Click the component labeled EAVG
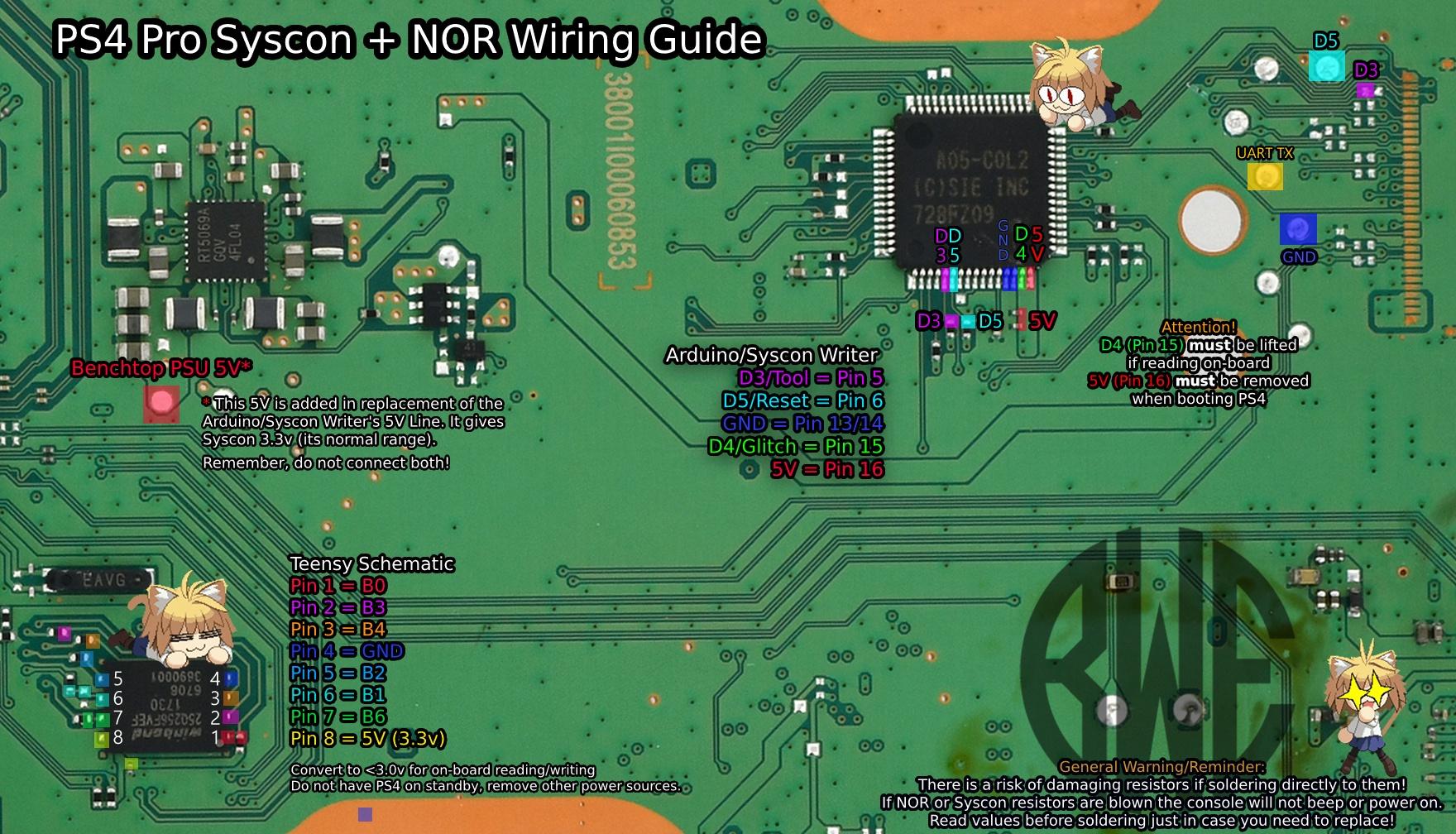The width and height of the screenshot is (1456, 834). 98,580
